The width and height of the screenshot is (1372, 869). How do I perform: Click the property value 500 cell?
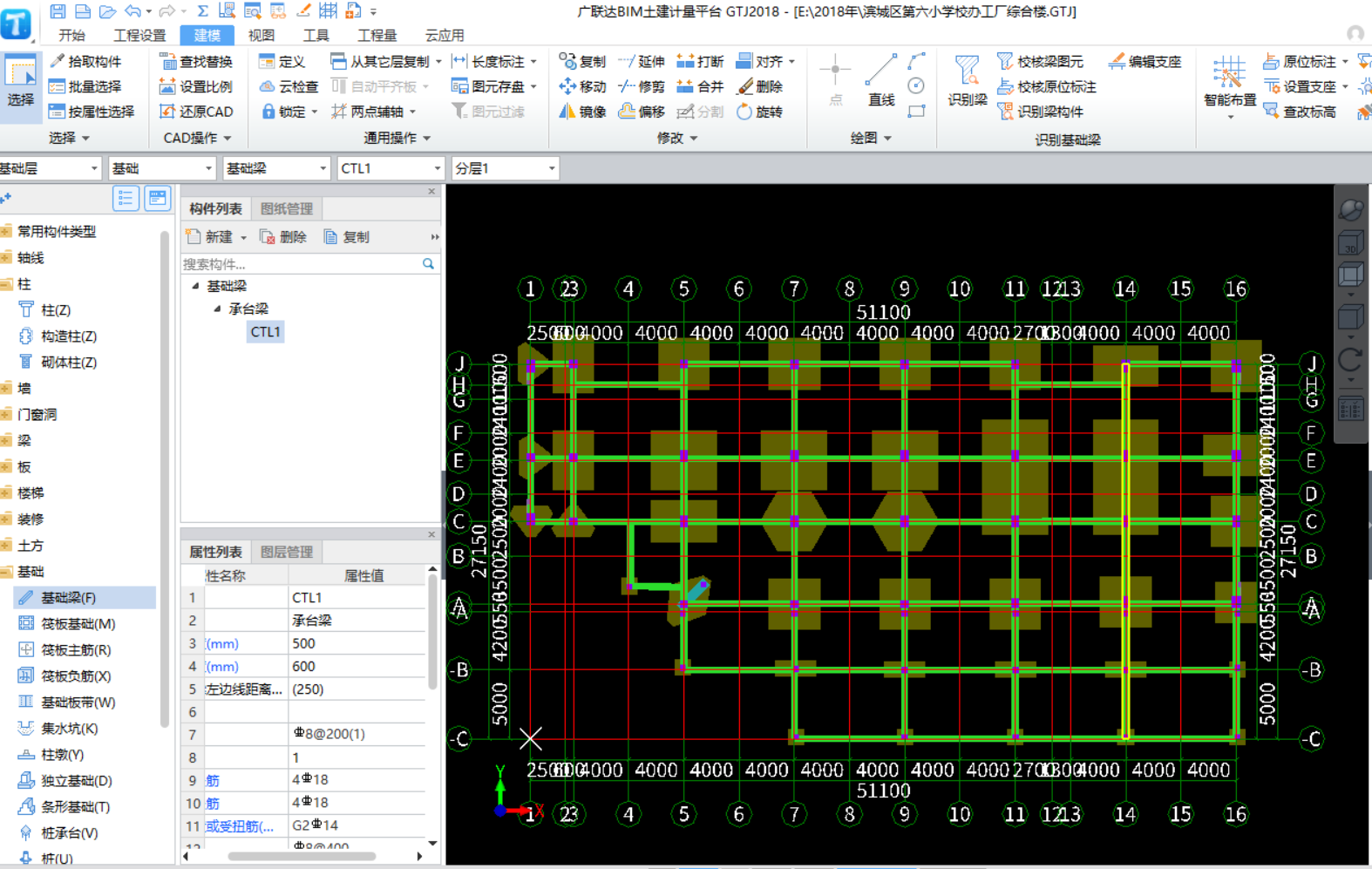click(357, 643)
